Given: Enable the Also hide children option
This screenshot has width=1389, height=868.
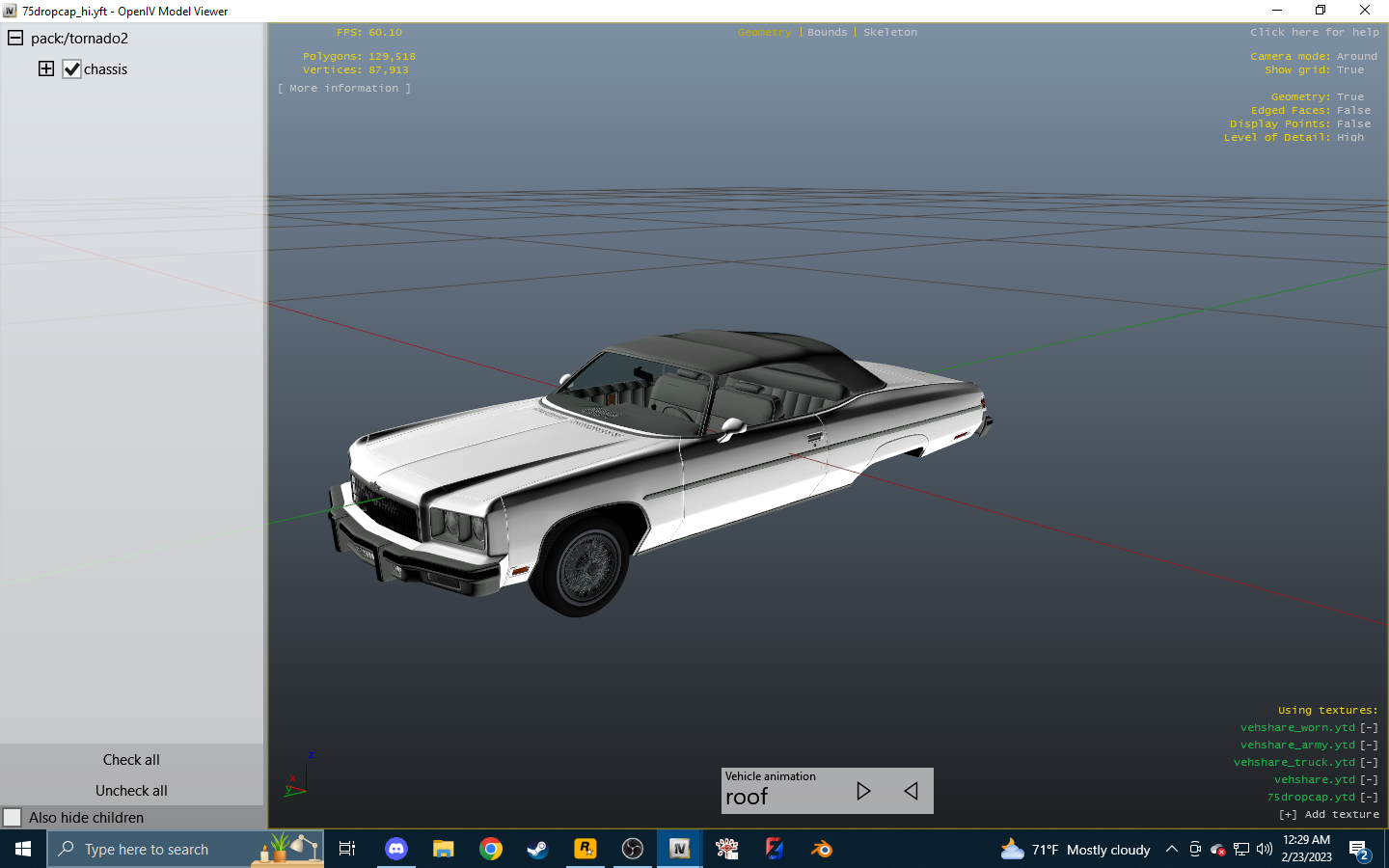Looking at the screenshot, I should point(14,817).
